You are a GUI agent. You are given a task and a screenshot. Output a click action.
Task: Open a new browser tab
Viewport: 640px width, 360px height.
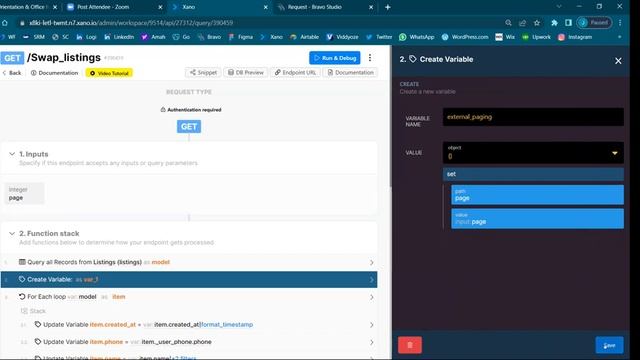click(388, 7)
